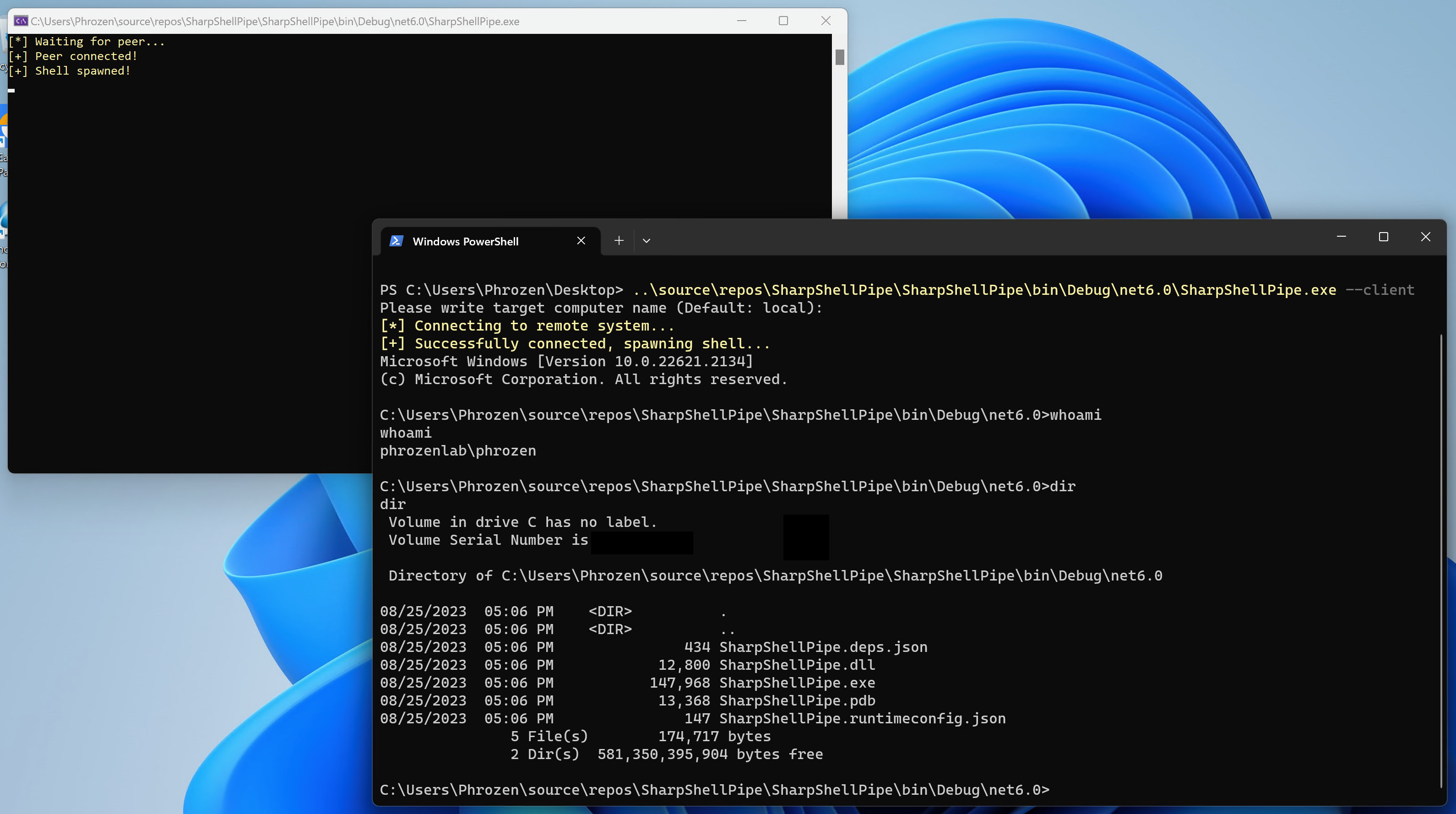Close the Windows Terminal window
This screenshot has width=1456, height=814.
tap(1425, 237)
